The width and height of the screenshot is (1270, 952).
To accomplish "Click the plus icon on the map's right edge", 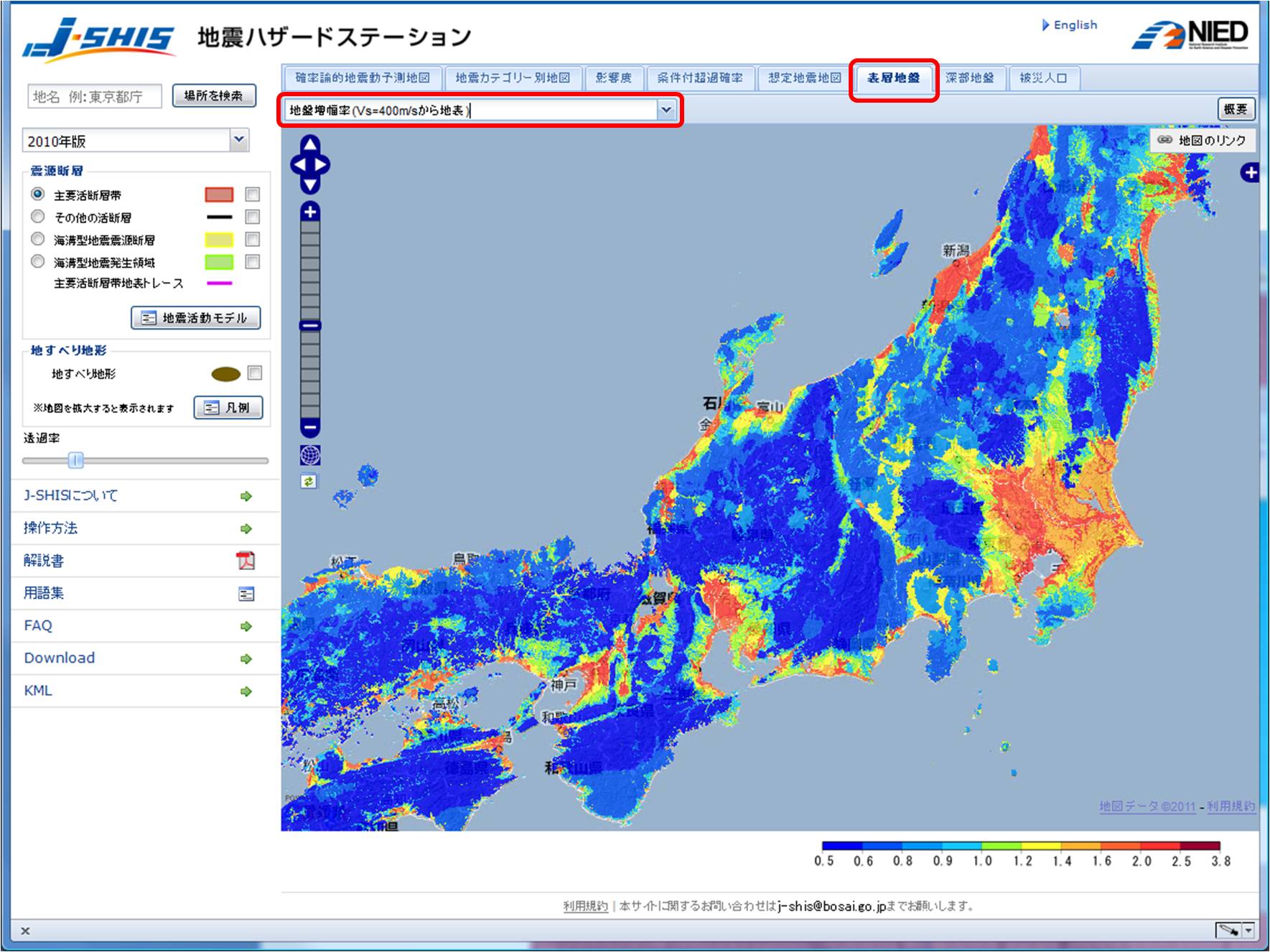I will [1252, 172].
